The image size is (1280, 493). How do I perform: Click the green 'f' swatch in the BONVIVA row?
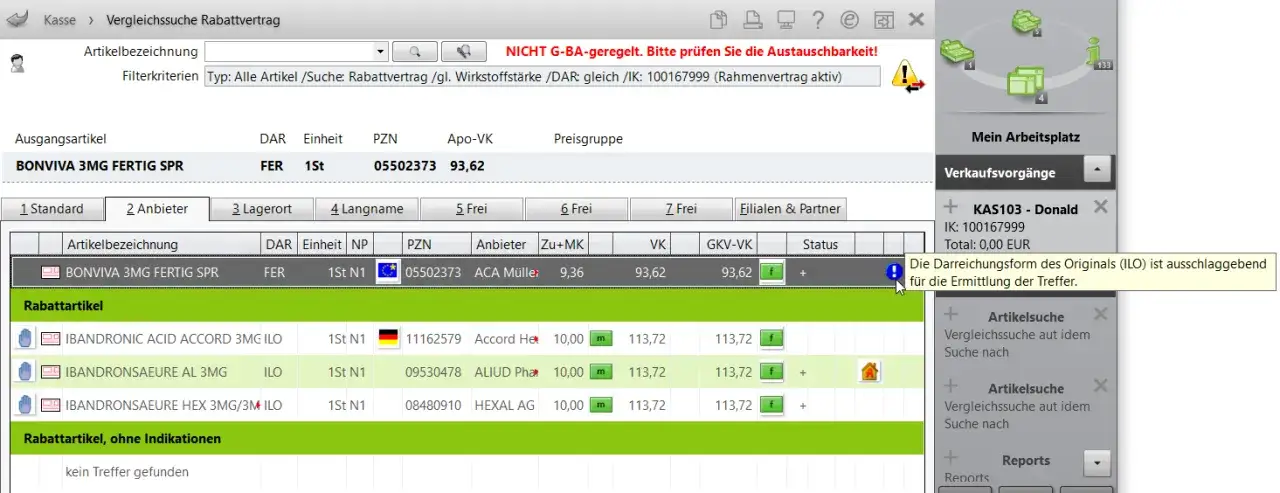(x=771, y=272)
